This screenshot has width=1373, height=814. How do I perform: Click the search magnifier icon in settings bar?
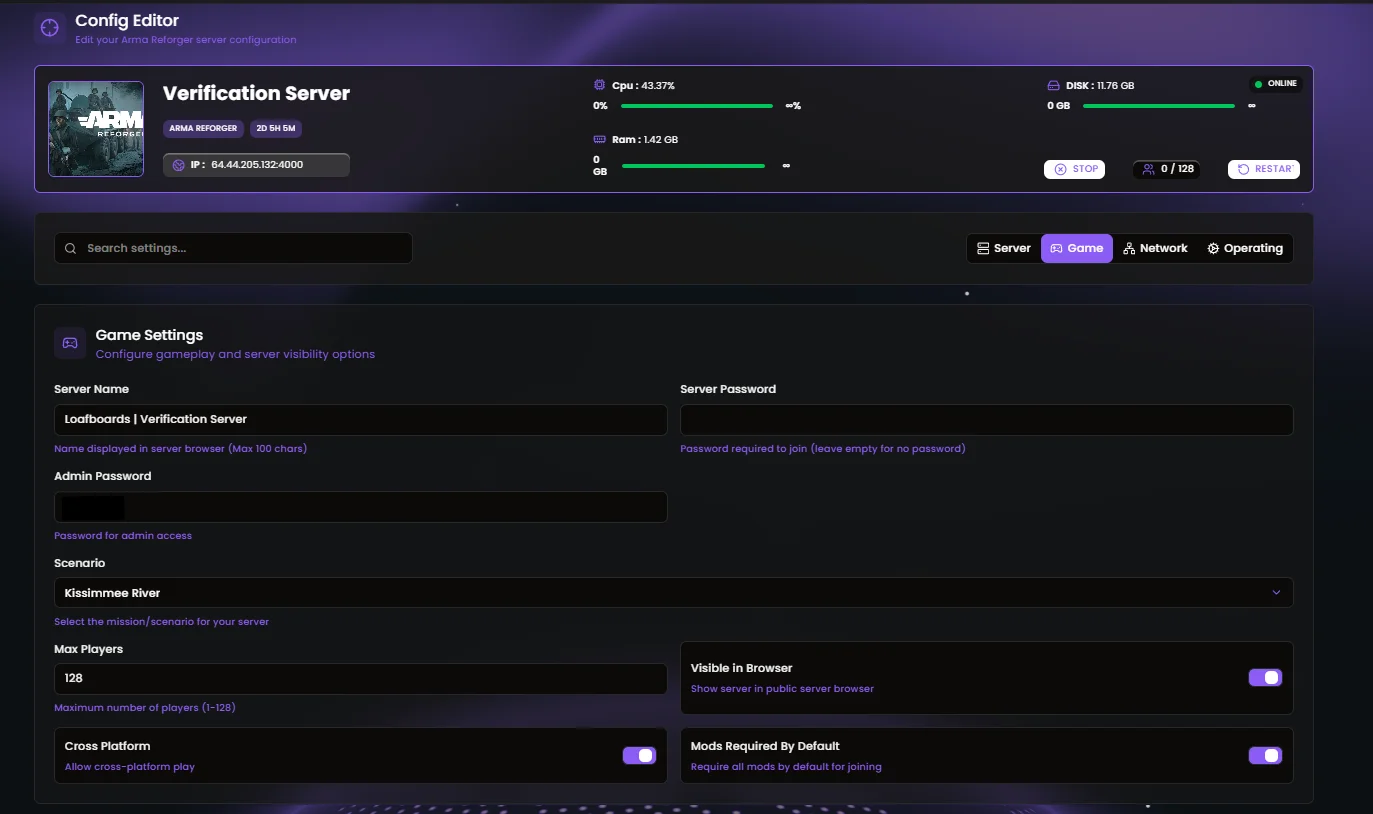pos(70,248)
